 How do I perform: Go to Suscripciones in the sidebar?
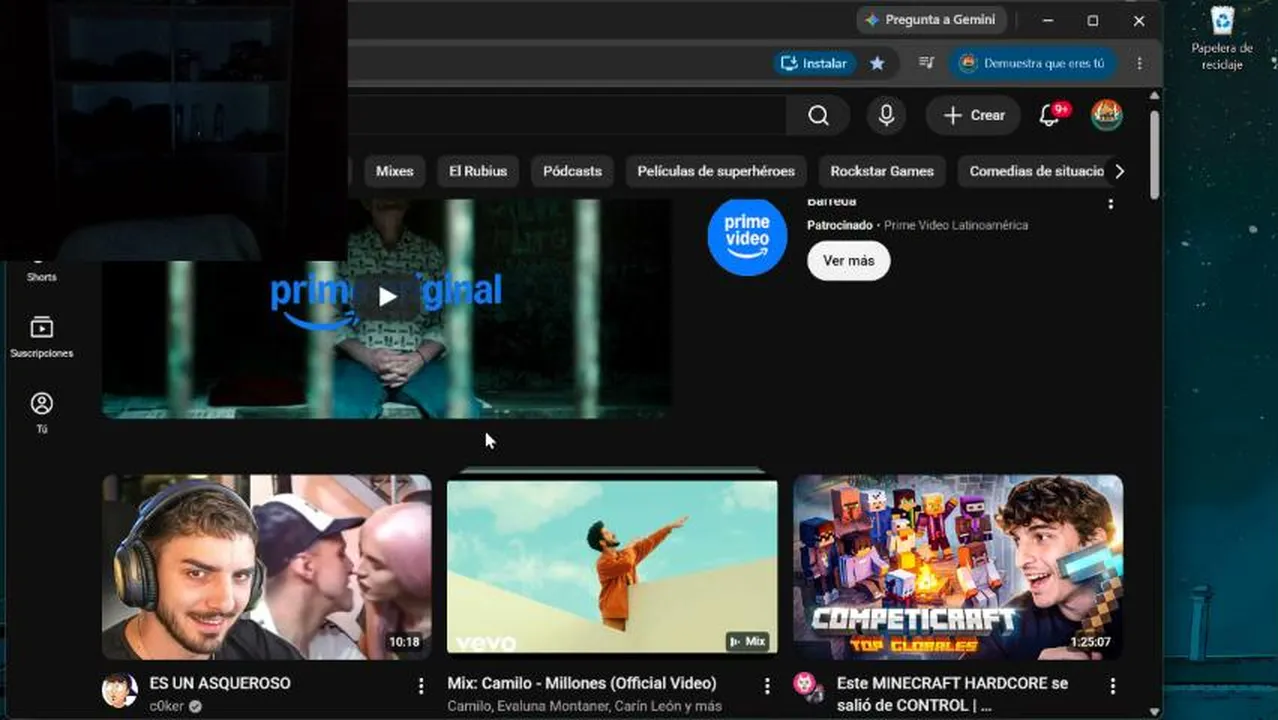[41, 337]
